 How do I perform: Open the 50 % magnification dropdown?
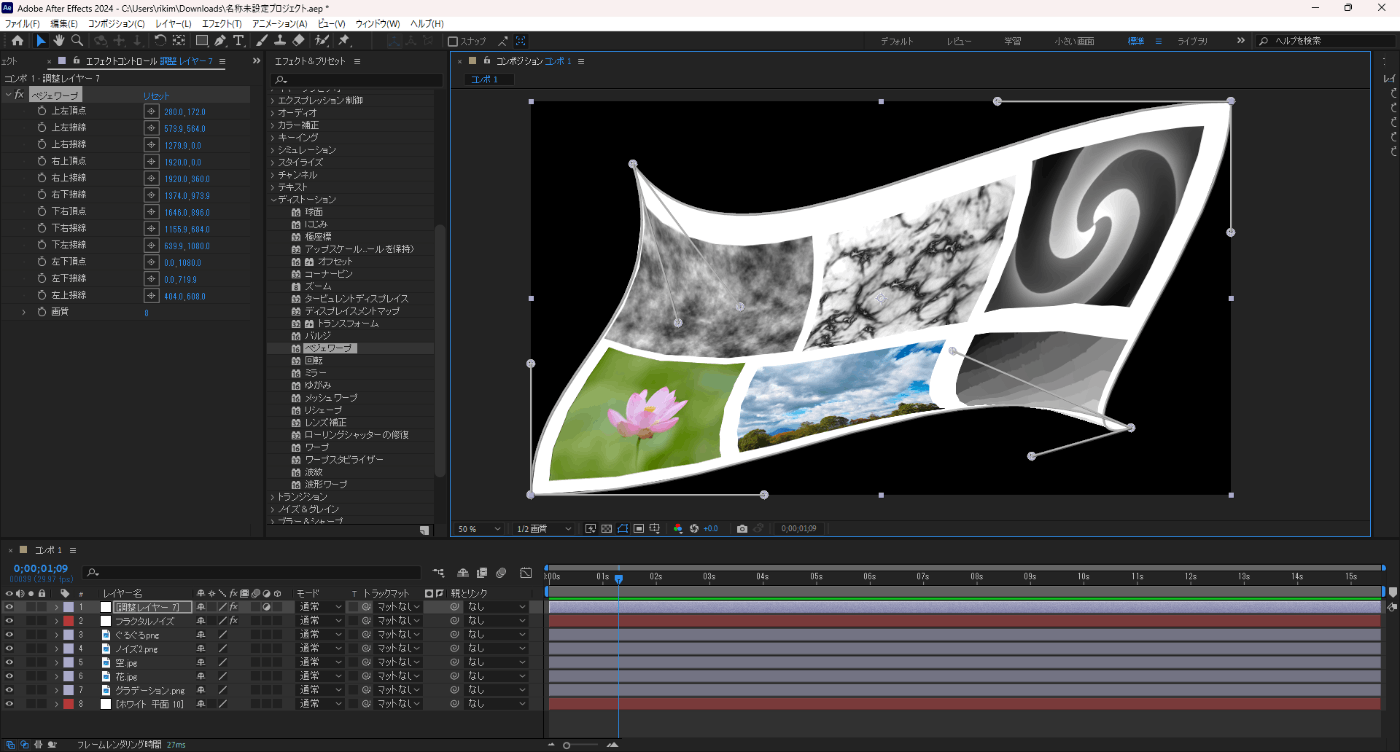tap(480, 528)
